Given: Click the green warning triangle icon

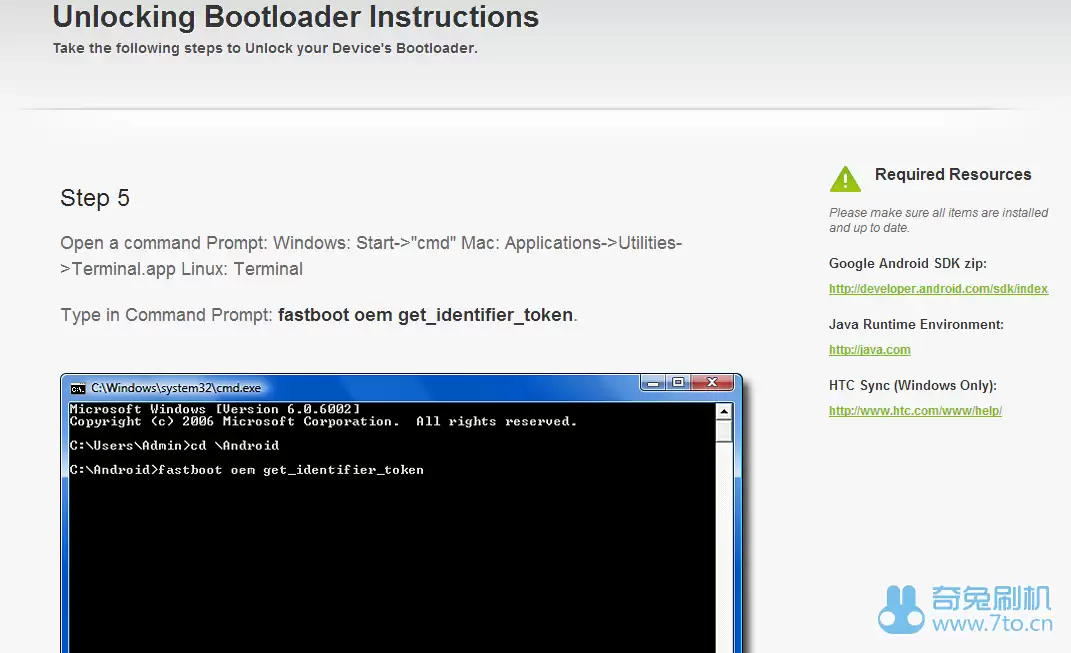Looking at the screenshot, I should [845, 180].
